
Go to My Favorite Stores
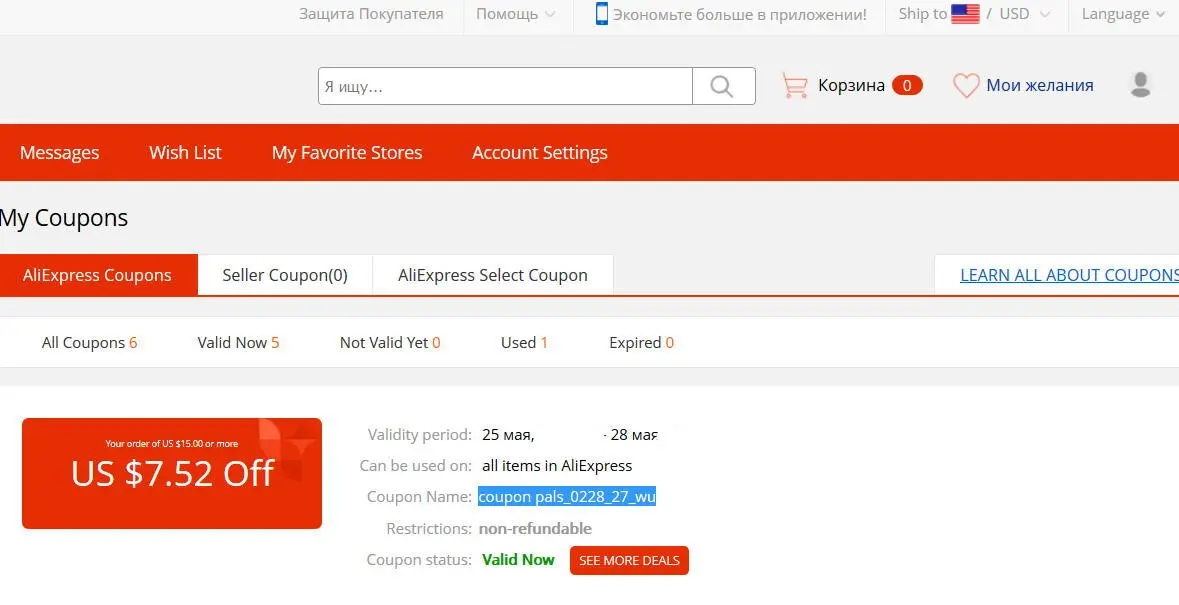(x=347, y=153)
